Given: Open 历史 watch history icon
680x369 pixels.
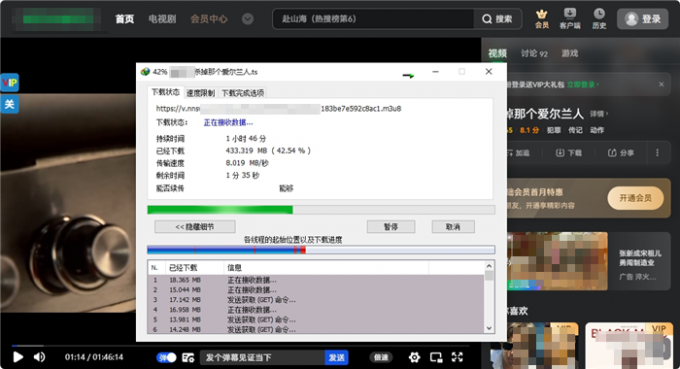Looking at the screenshot, I should pyautogui.click(x=599, y=19).
